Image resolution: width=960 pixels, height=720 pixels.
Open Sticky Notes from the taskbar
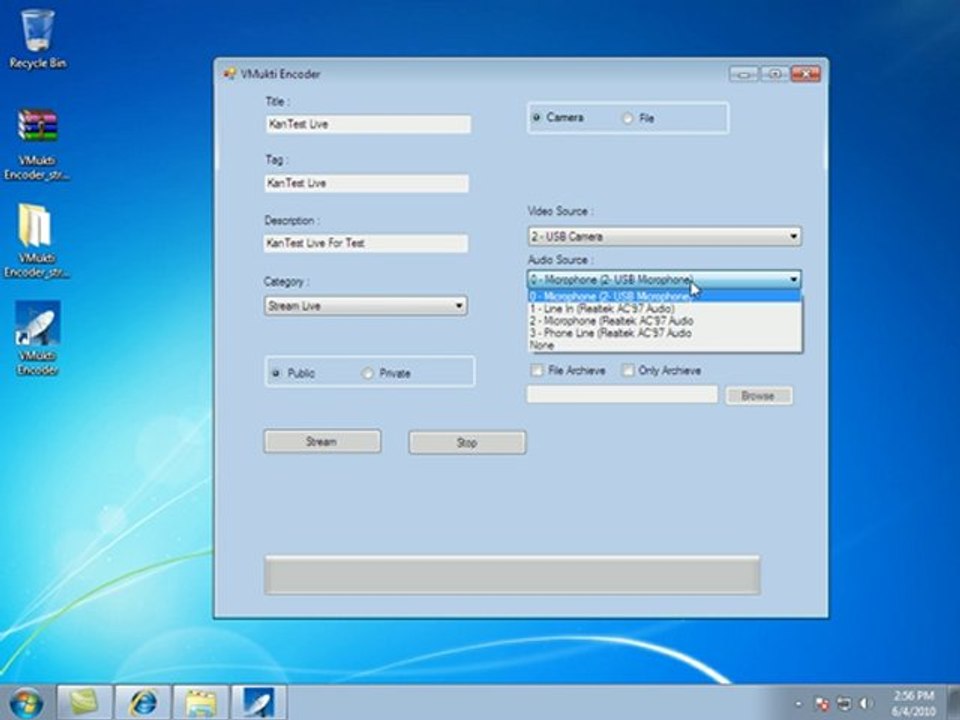tap(84, 702)
